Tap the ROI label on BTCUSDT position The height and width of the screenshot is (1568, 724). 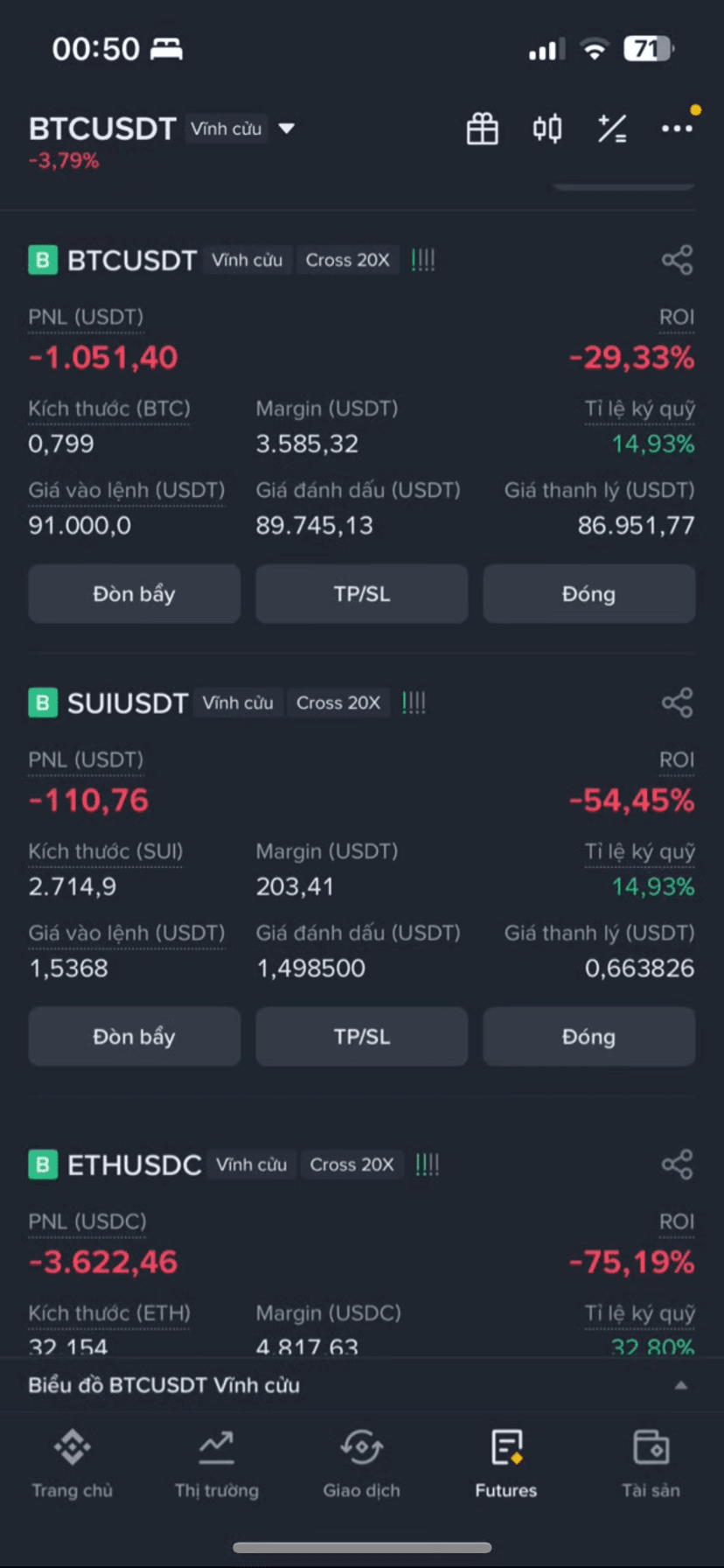click(x=677, y=317)
